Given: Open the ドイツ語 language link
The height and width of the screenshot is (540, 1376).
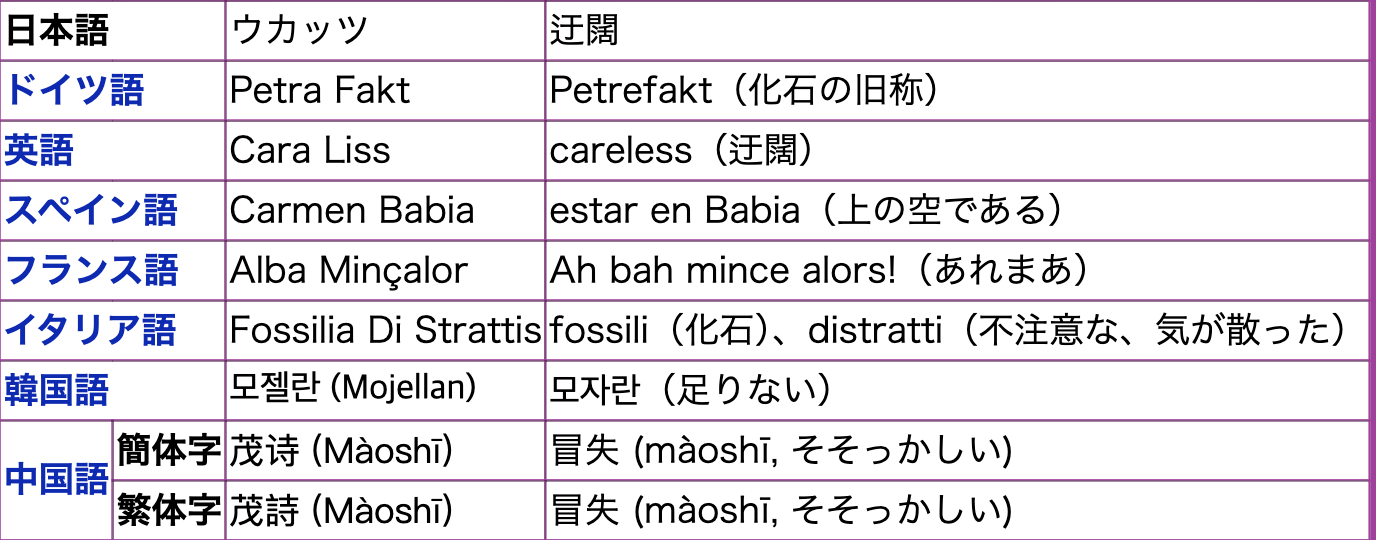Looking at the screenshot, I should (x=75, y=91).
